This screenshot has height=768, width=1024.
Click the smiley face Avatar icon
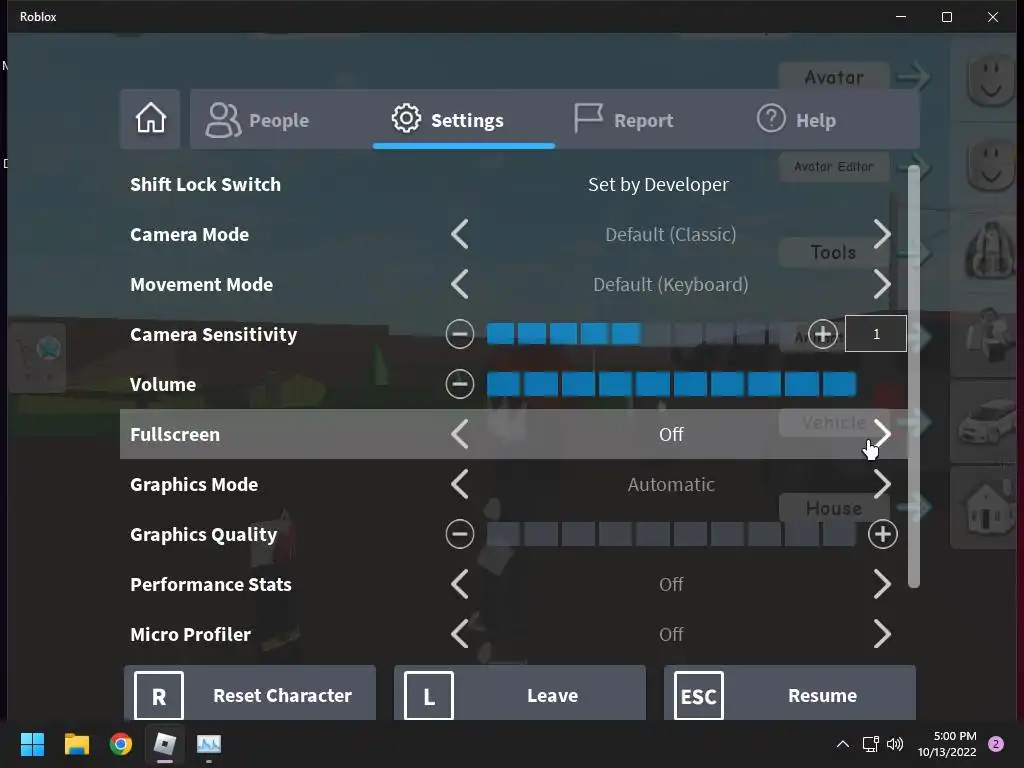click(x=988, y=78)
